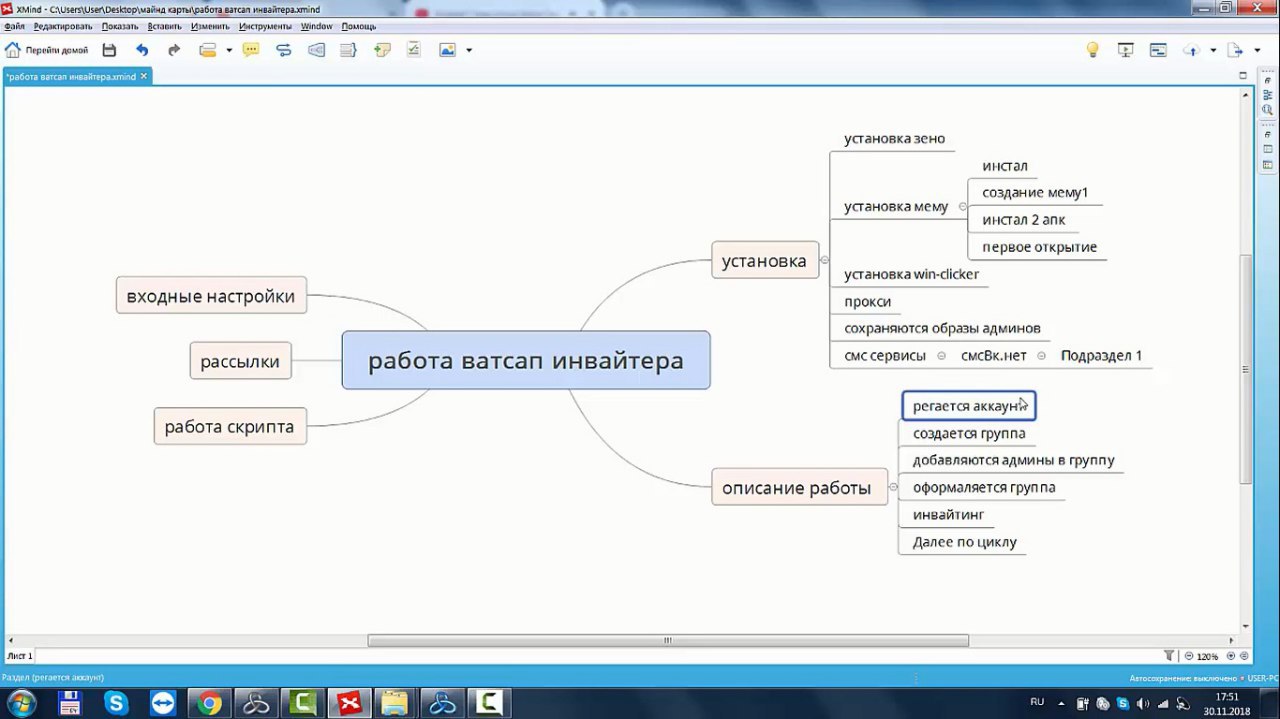The image size is (1280, 719).
Task: Expand the insert image dropdown arrow
Action: [x=468, y=50]
